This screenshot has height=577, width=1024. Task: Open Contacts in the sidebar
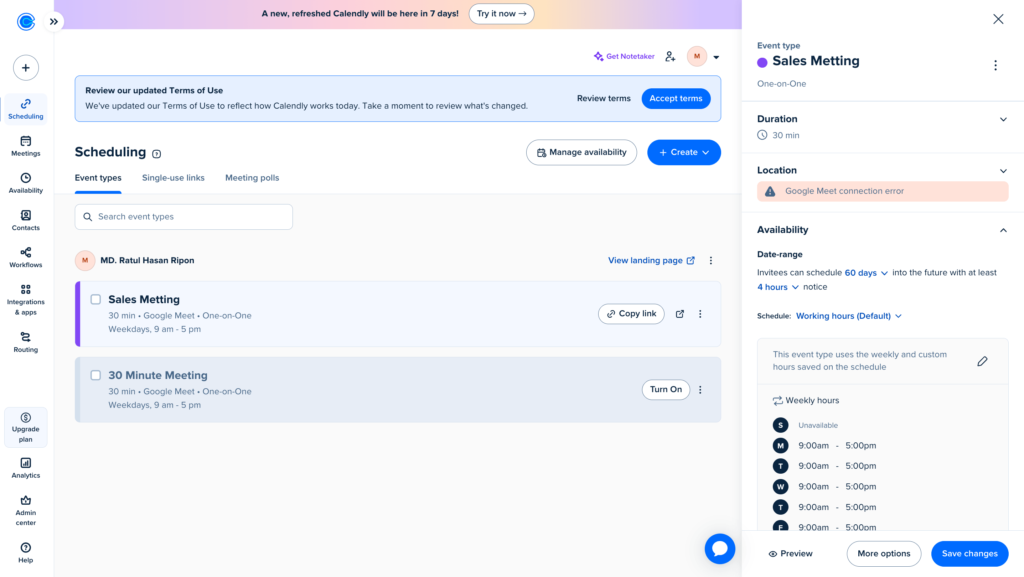[x=25, y=221]
